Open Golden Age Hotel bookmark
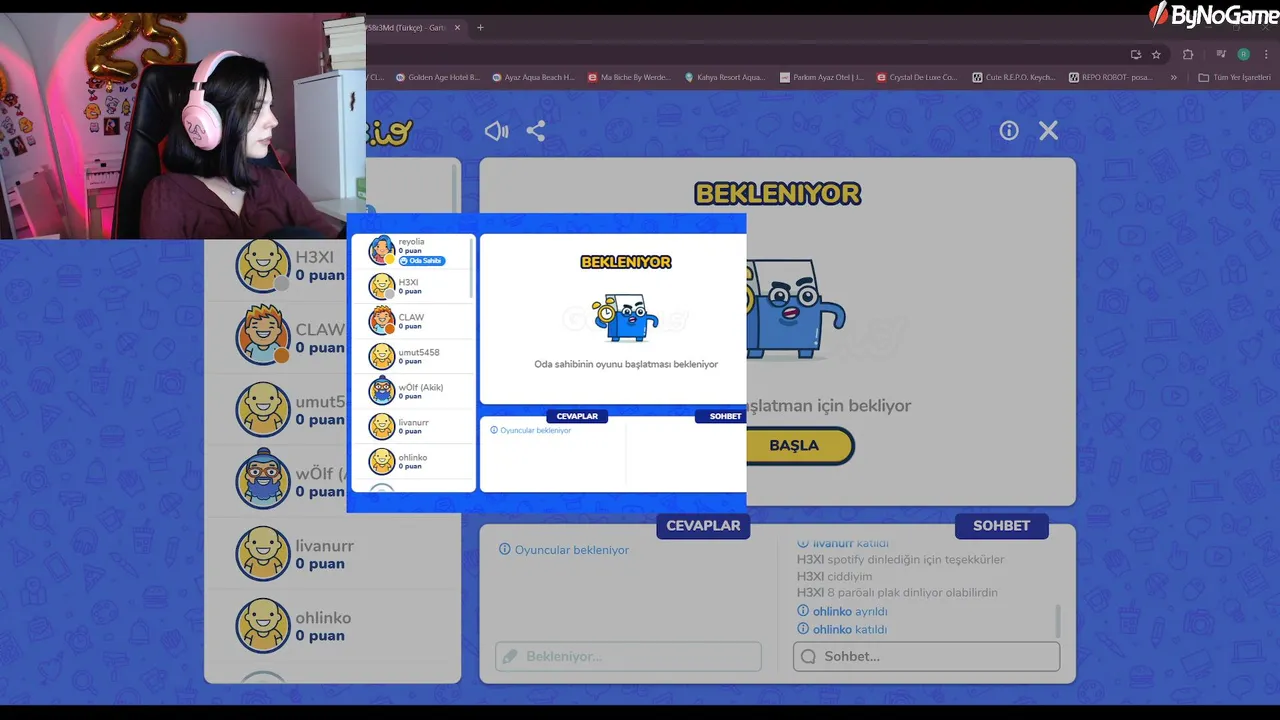Image resolution: width=1280 pixels, height=720 pixels. [438, 77]
